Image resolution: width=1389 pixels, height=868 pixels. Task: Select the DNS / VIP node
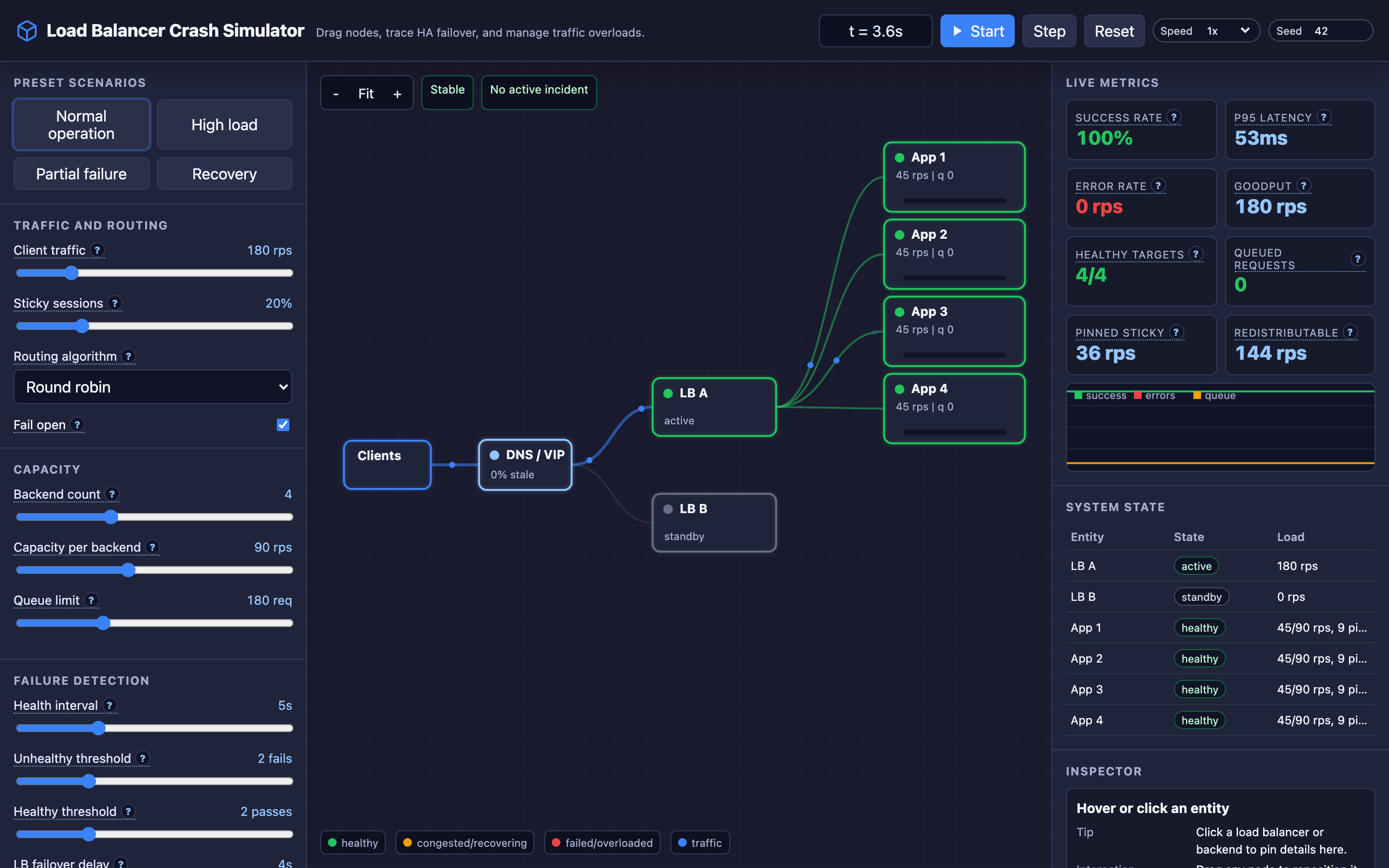click(x=525, y=464)
